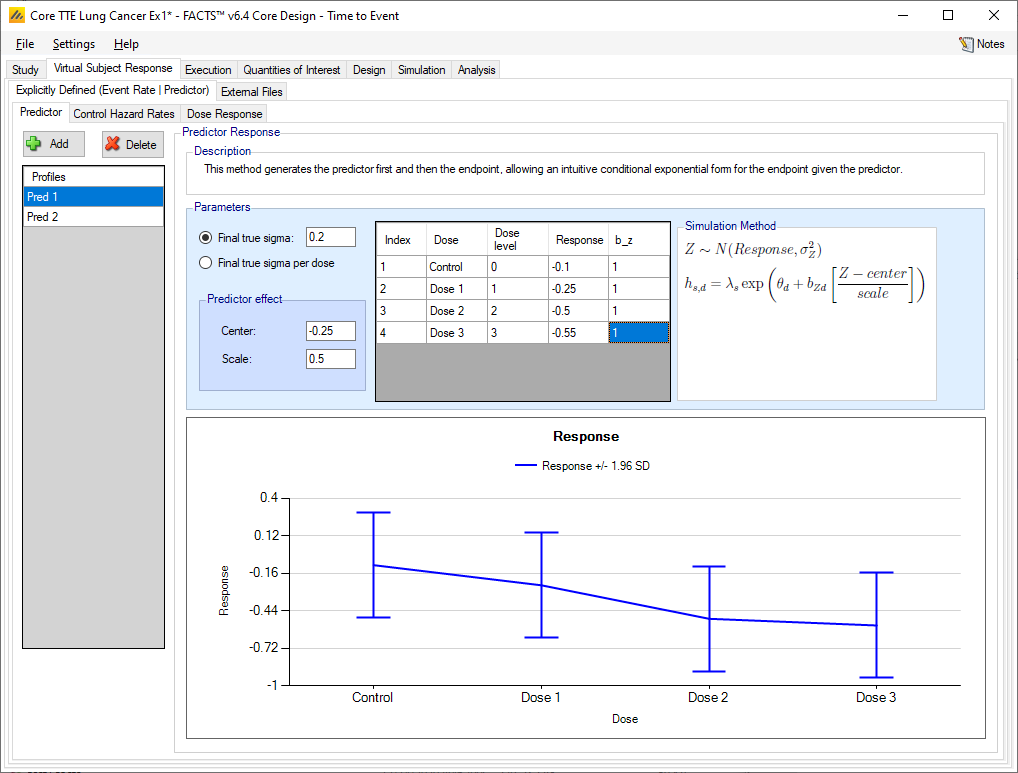Edit the Center value field
Image resolution: width=1018 pixels, height=773 pixels.
click(x=330, y=331)
